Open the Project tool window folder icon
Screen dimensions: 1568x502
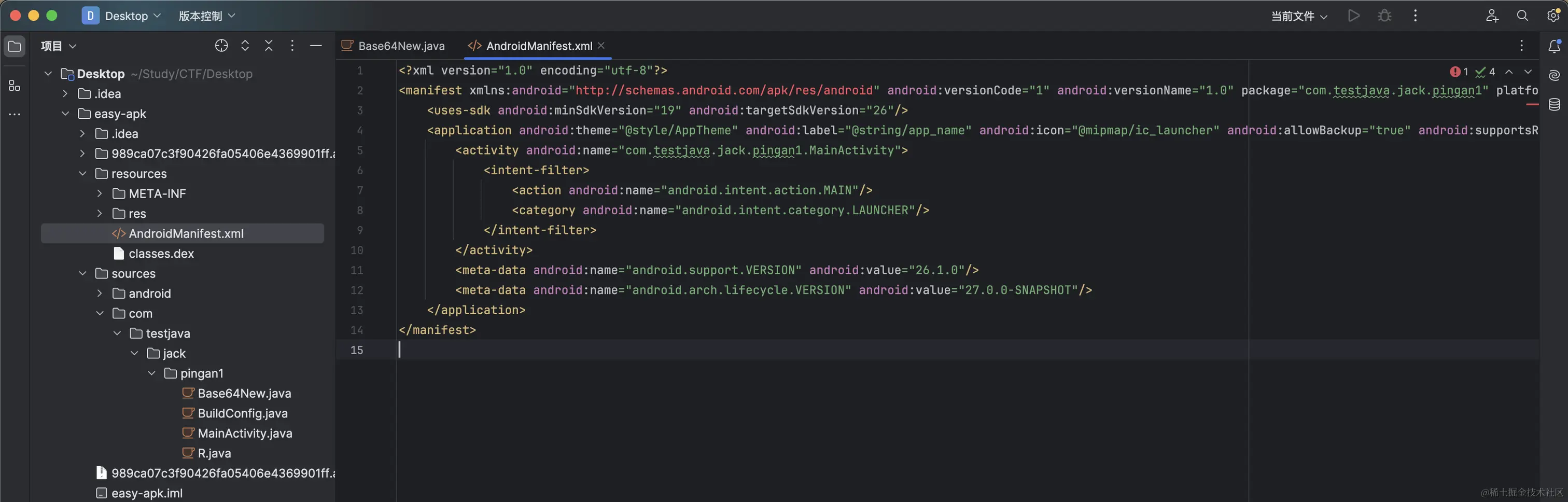(15, 46)
